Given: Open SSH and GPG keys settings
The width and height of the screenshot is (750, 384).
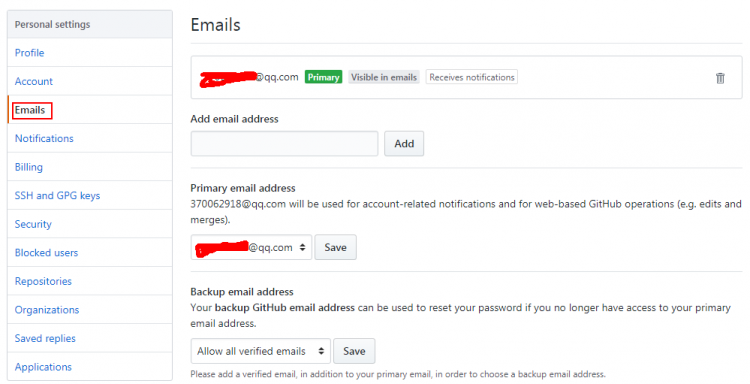Looking at the screenshot, I should coord(57,196).
